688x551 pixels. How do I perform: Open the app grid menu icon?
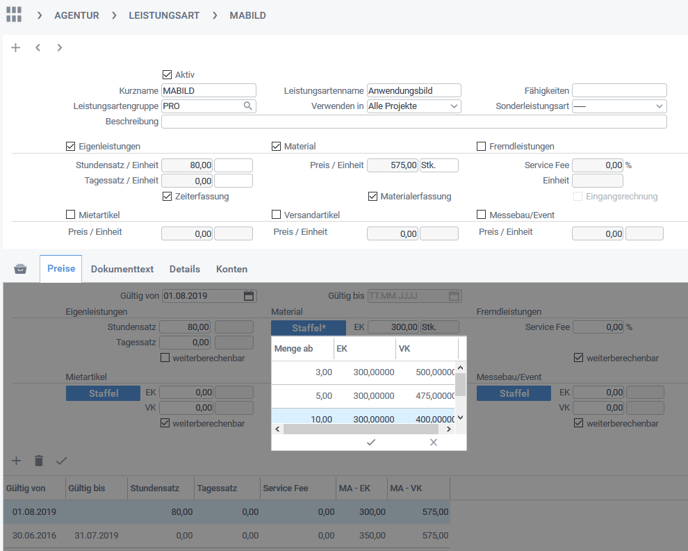pos(14,15)
